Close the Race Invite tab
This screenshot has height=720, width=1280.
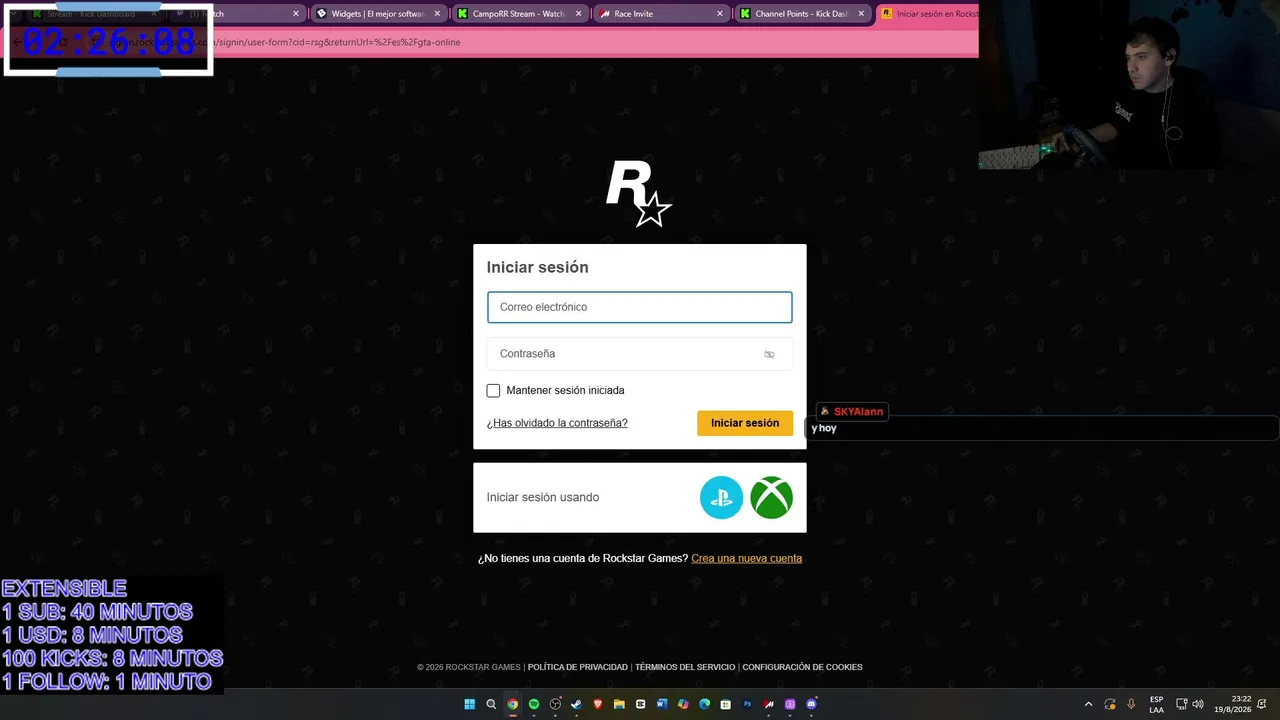720,14
